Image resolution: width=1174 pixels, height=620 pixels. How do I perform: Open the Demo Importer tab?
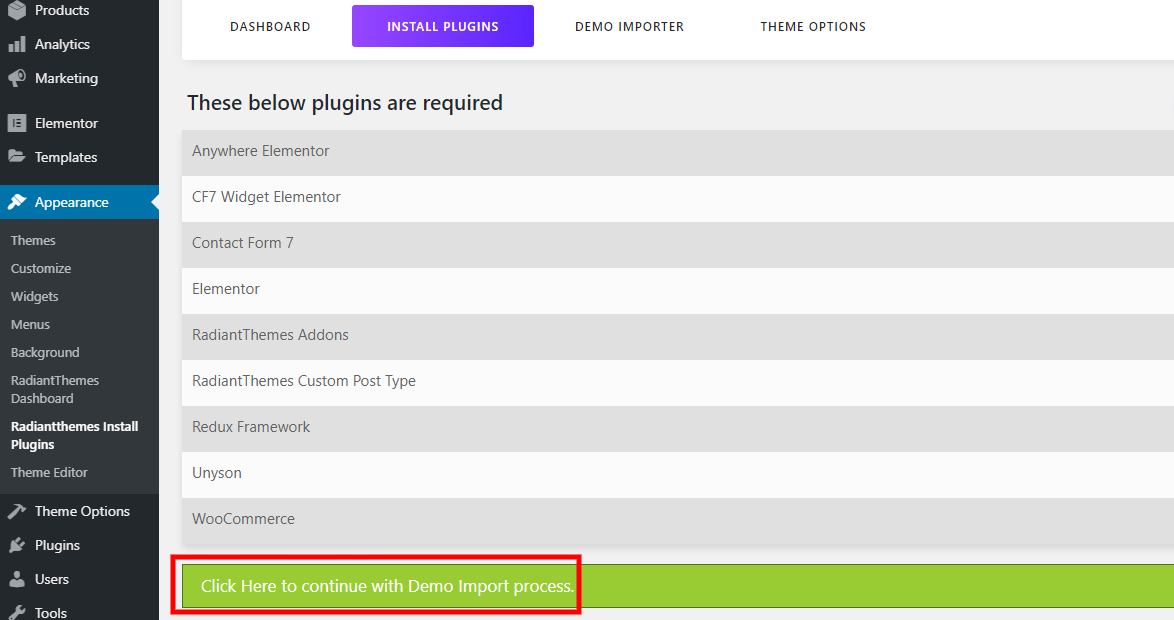(x=629, y=27)
